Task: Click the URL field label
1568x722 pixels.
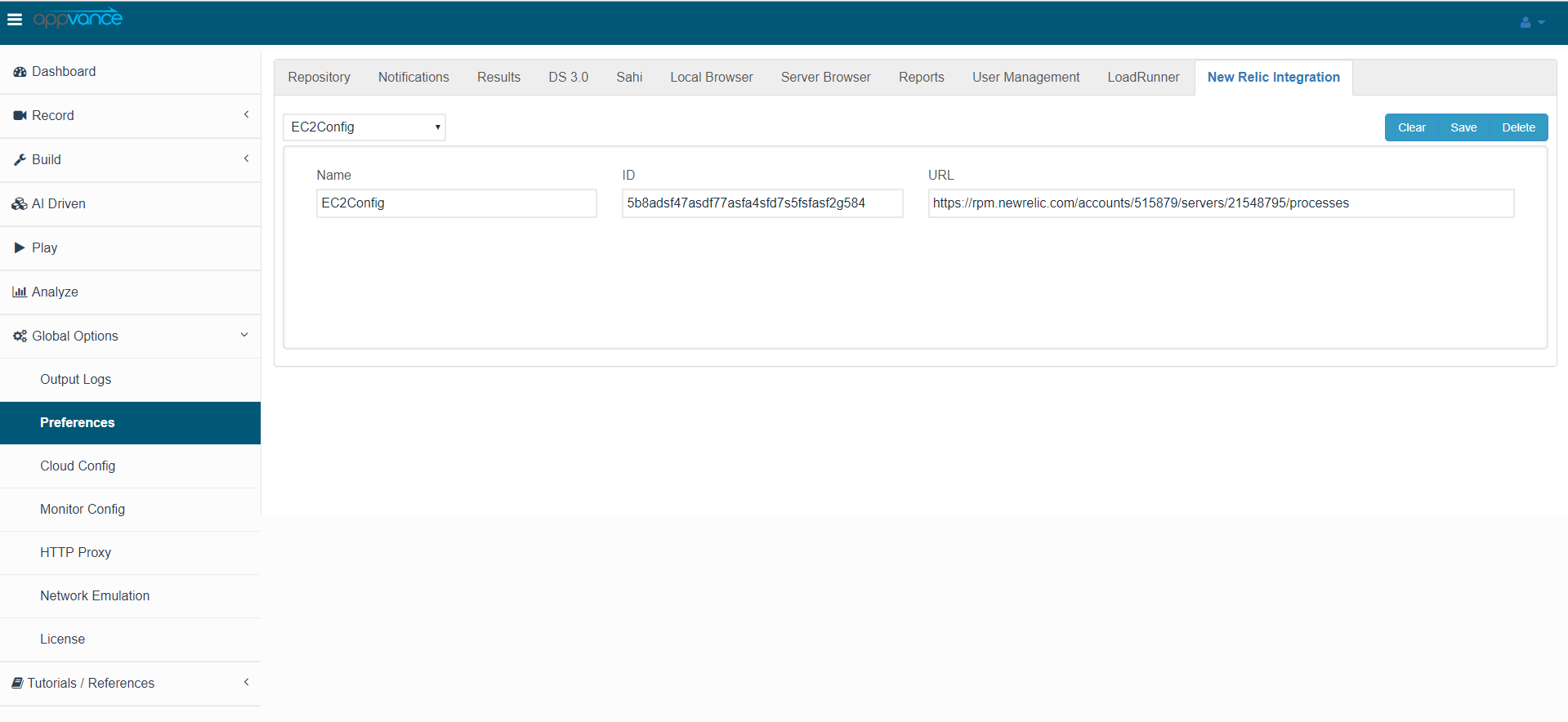Action: click(940, 176)
